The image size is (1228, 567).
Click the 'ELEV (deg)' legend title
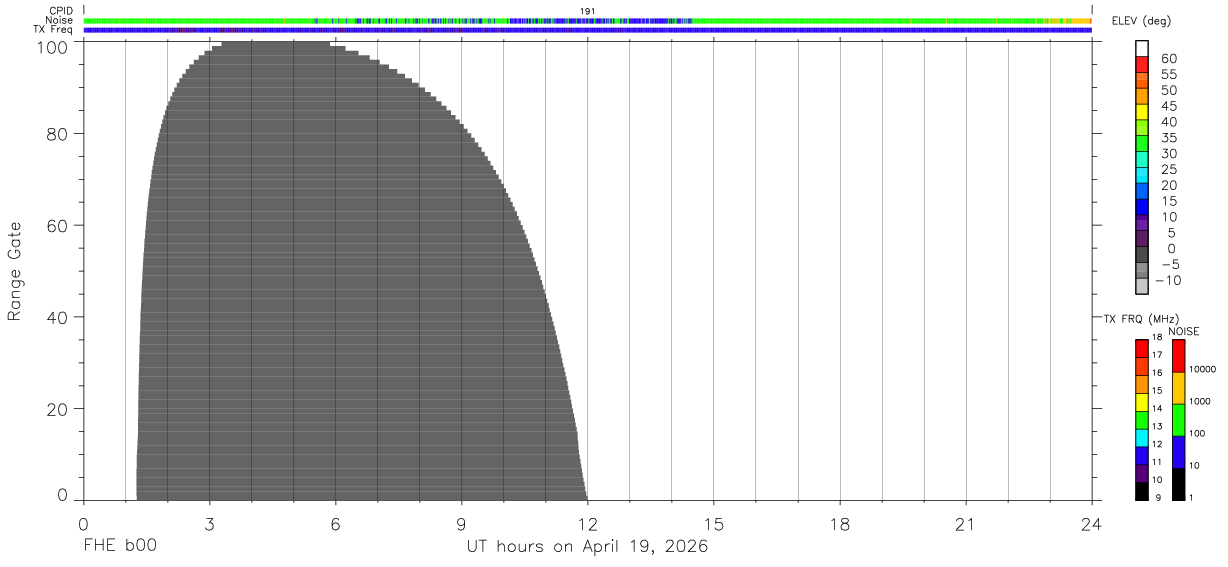1141,21
